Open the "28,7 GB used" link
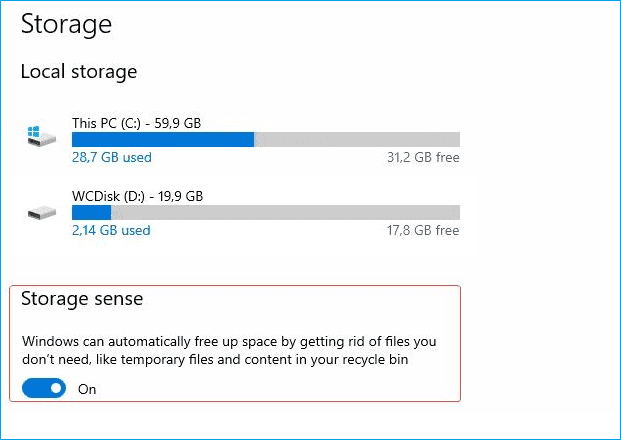Screen dimensions: 621x440 coord(111,157)
